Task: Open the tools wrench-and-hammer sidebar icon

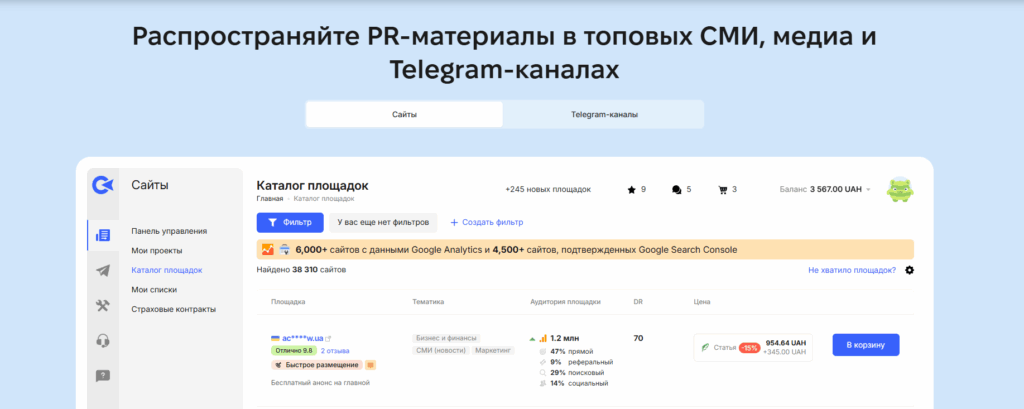Action: tap(103, 306)
